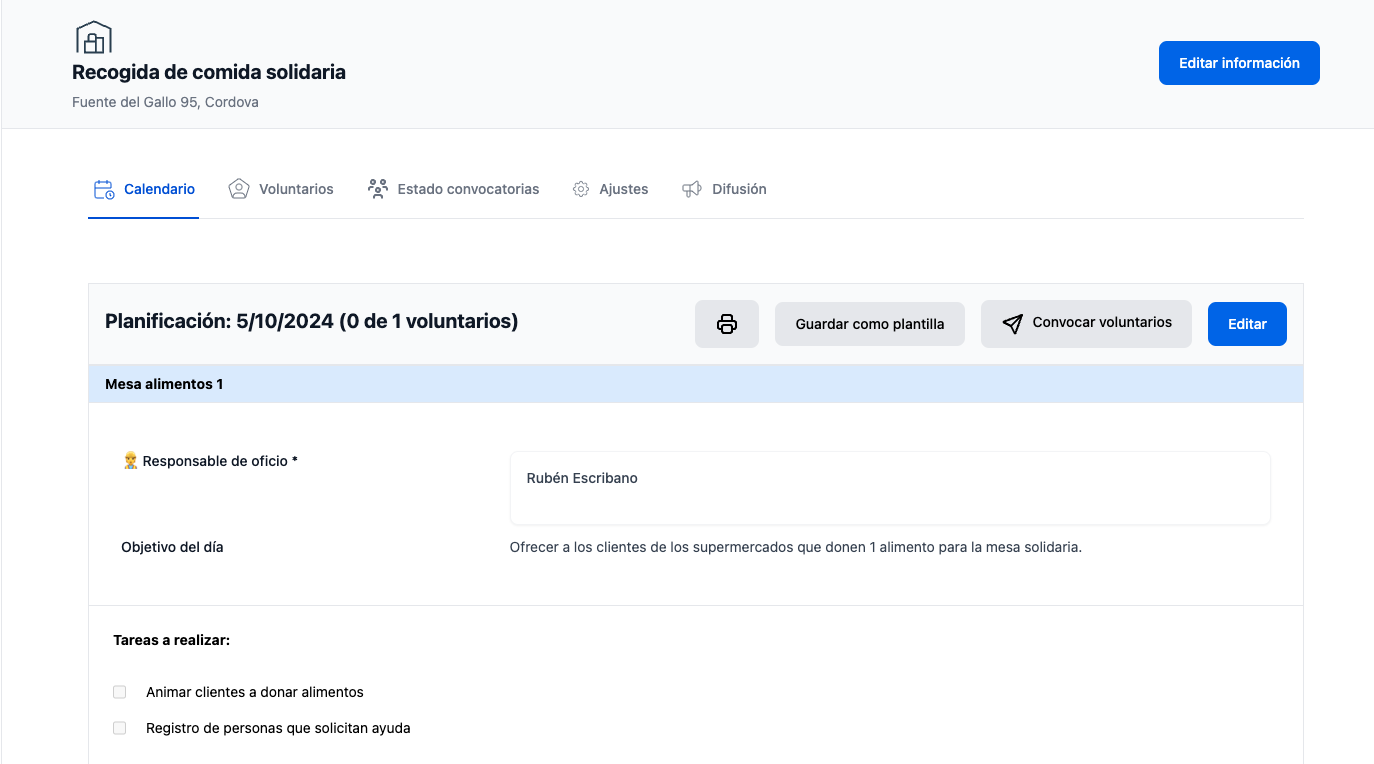Viewport: 1374px width, 764px height.
Task: Click the megaphone icon beside Difusión
Action: (692, 189)
